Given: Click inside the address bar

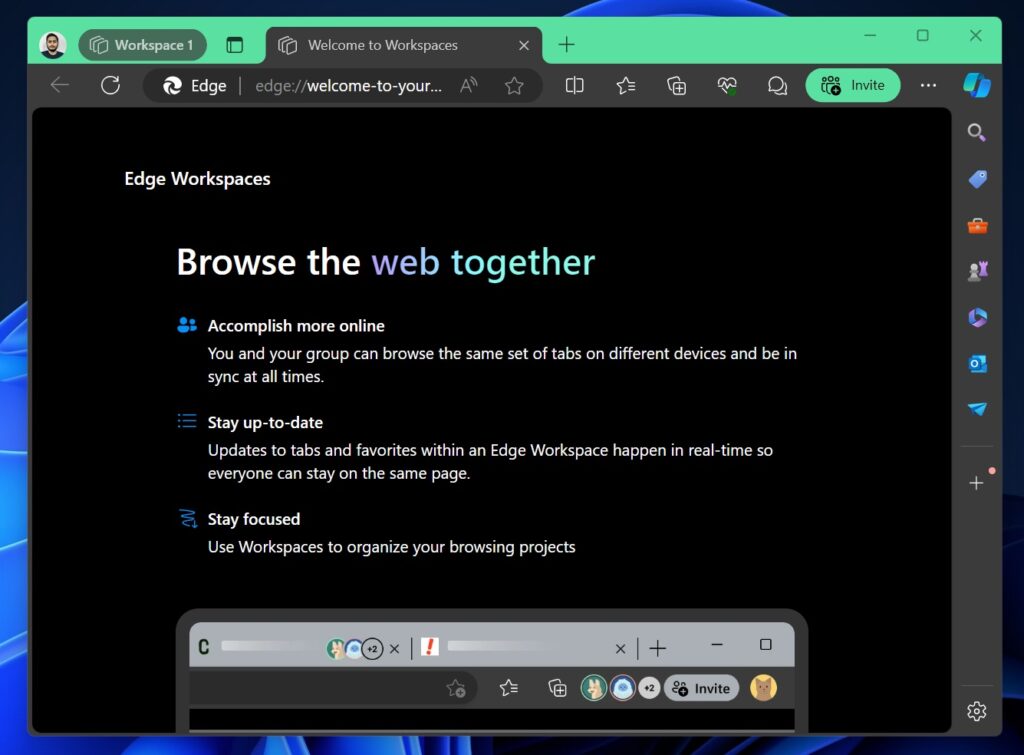Looking at the screenshot, I should [340, 85].
